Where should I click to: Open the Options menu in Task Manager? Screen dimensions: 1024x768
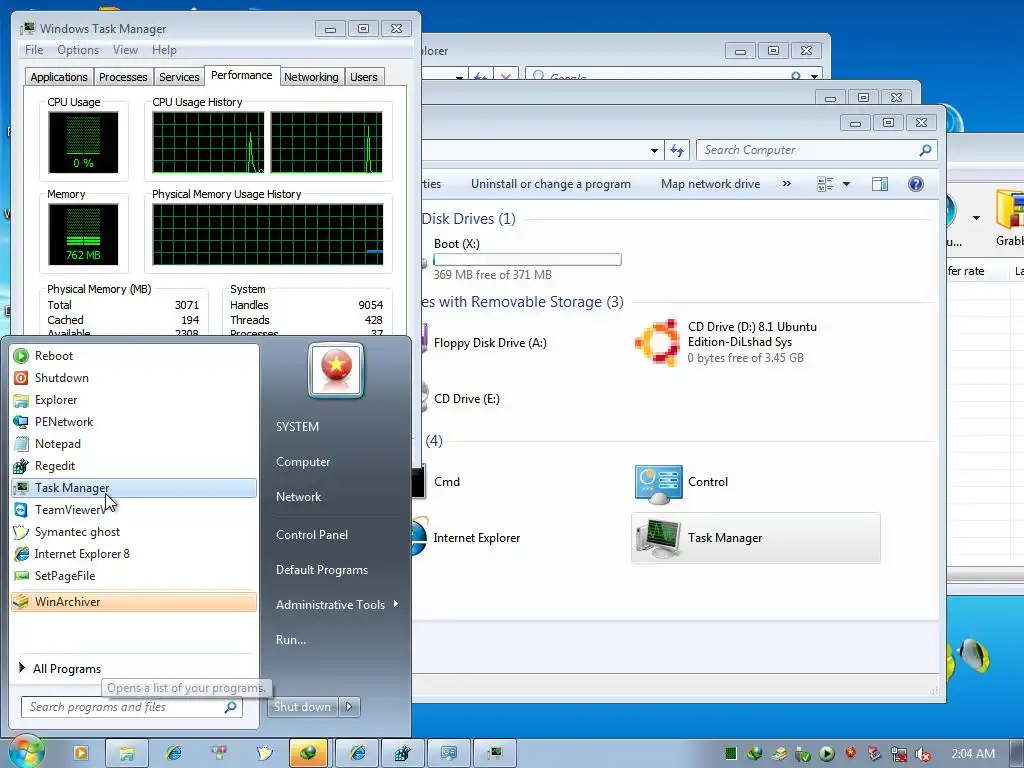tap(78, 50)
